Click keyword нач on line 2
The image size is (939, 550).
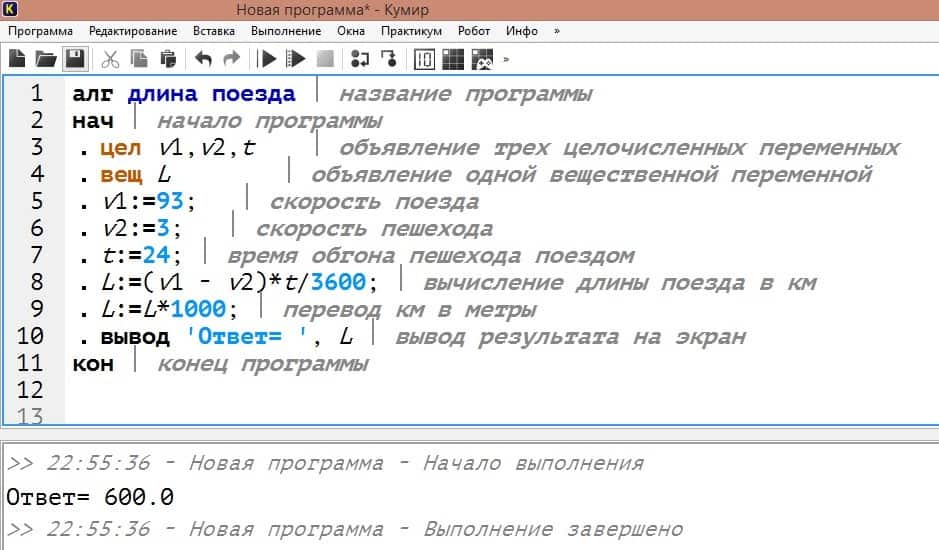tap(93, 120)
